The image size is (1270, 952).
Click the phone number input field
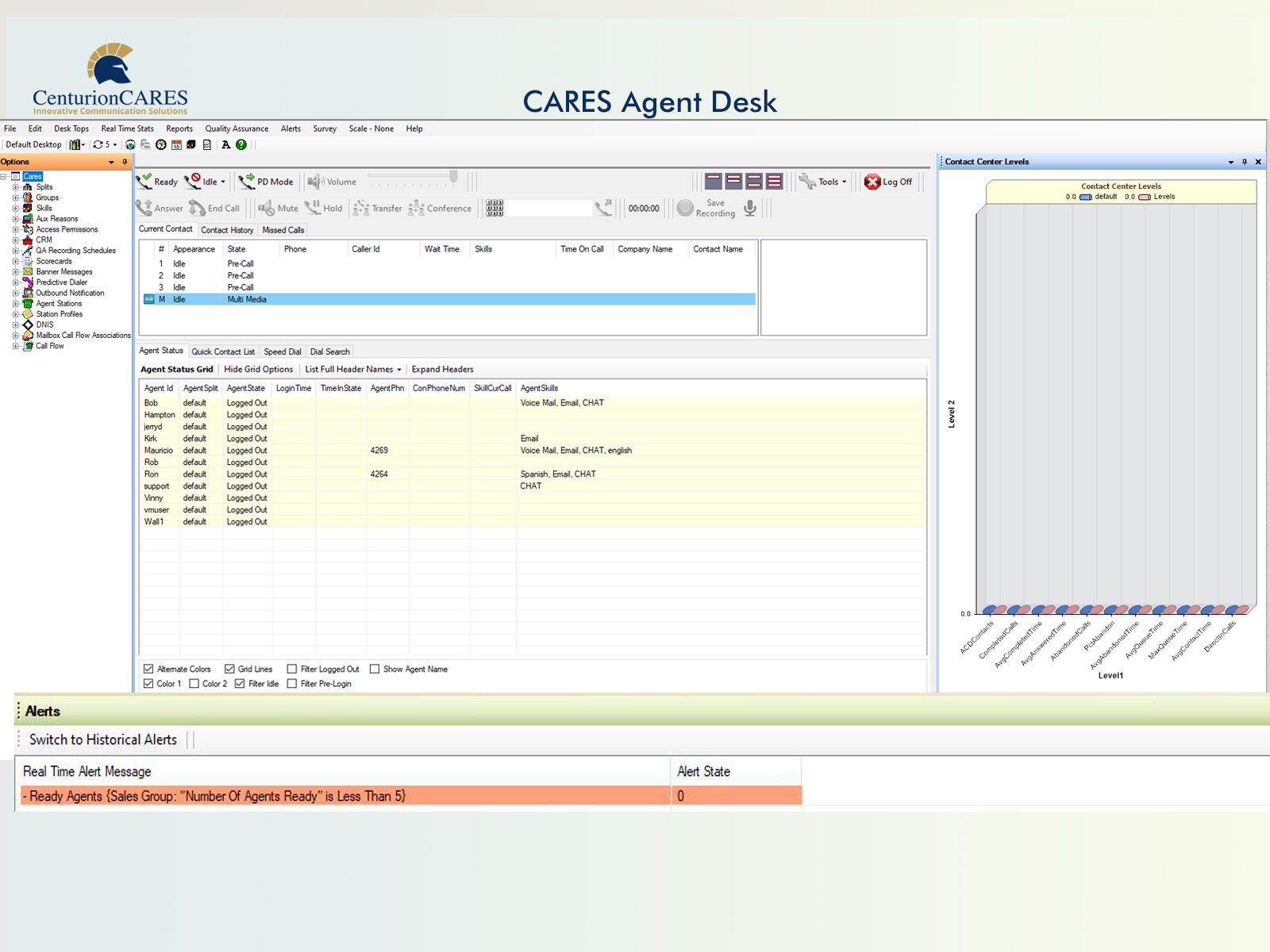[x=549, y=208]
